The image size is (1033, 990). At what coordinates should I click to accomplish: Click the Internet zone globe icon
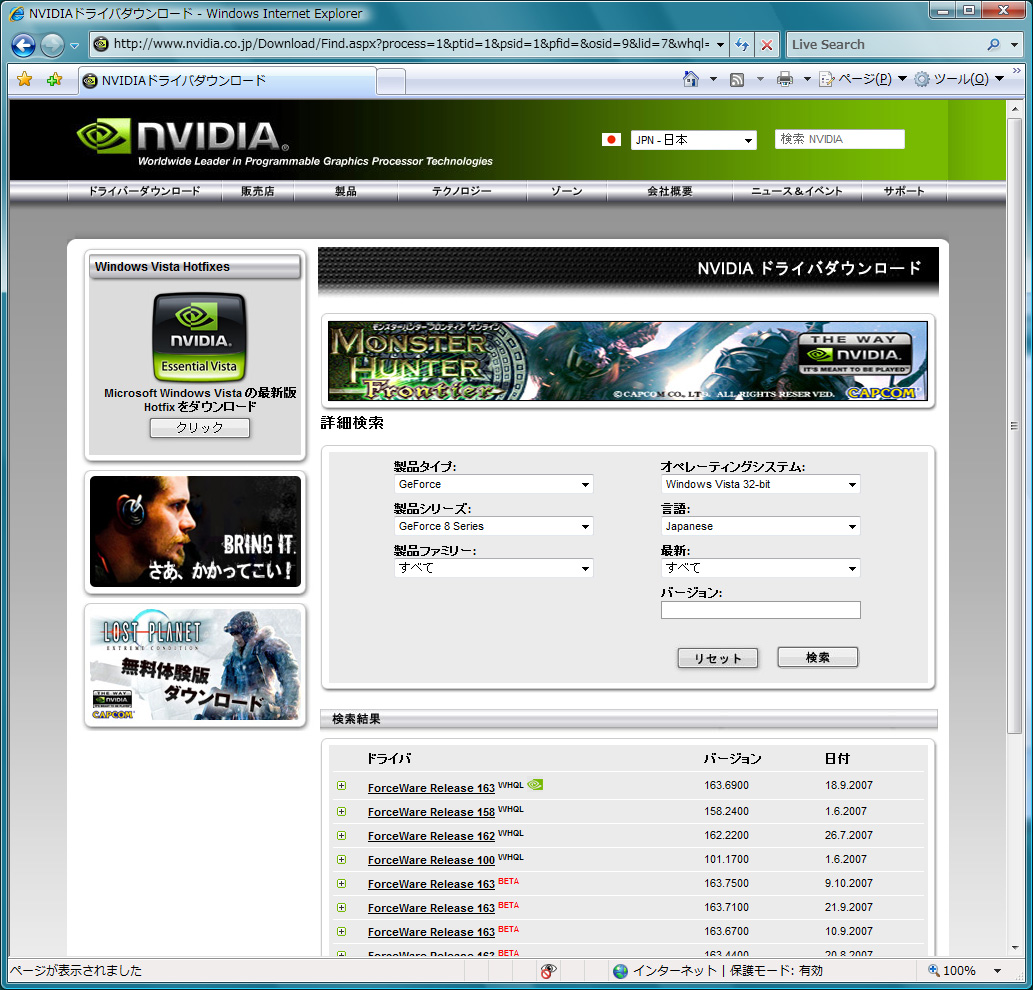[x=620, y=971]
